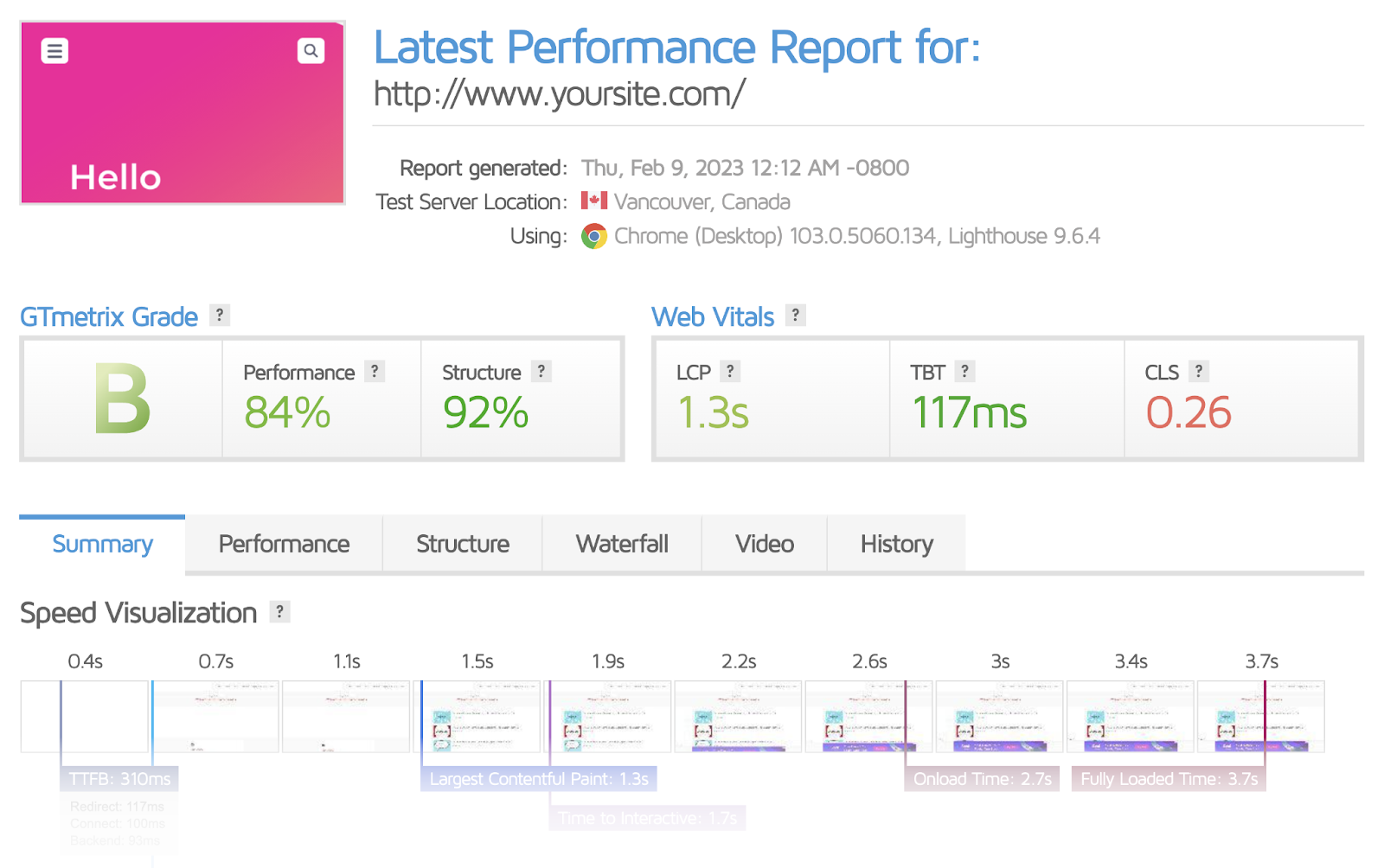
Task: Open the GTmetrix Grade help tooltip
Action: point(220,315)
